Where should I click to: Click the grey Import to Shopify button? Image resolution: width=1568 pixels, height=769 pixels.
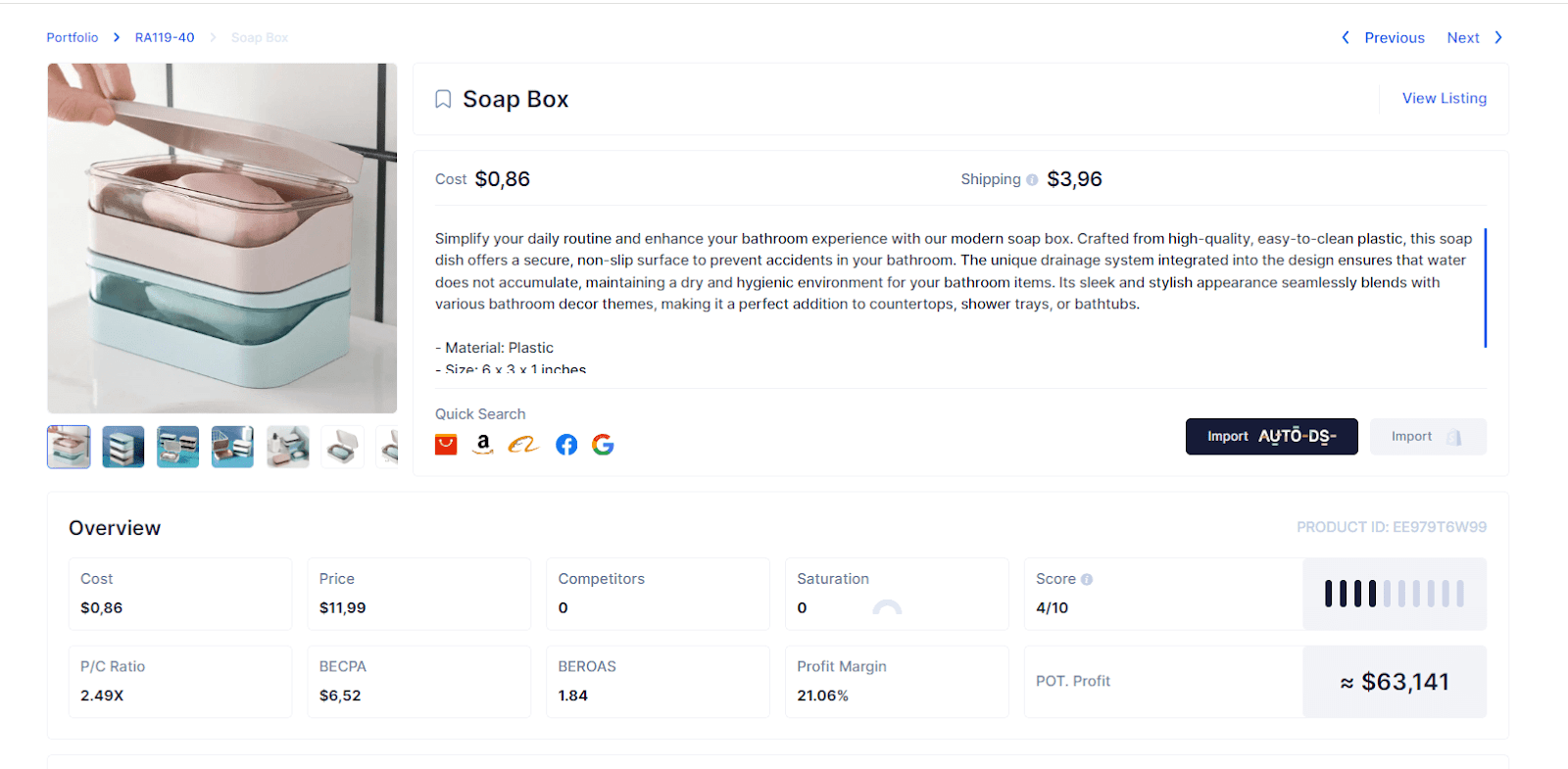[1428, 437]
